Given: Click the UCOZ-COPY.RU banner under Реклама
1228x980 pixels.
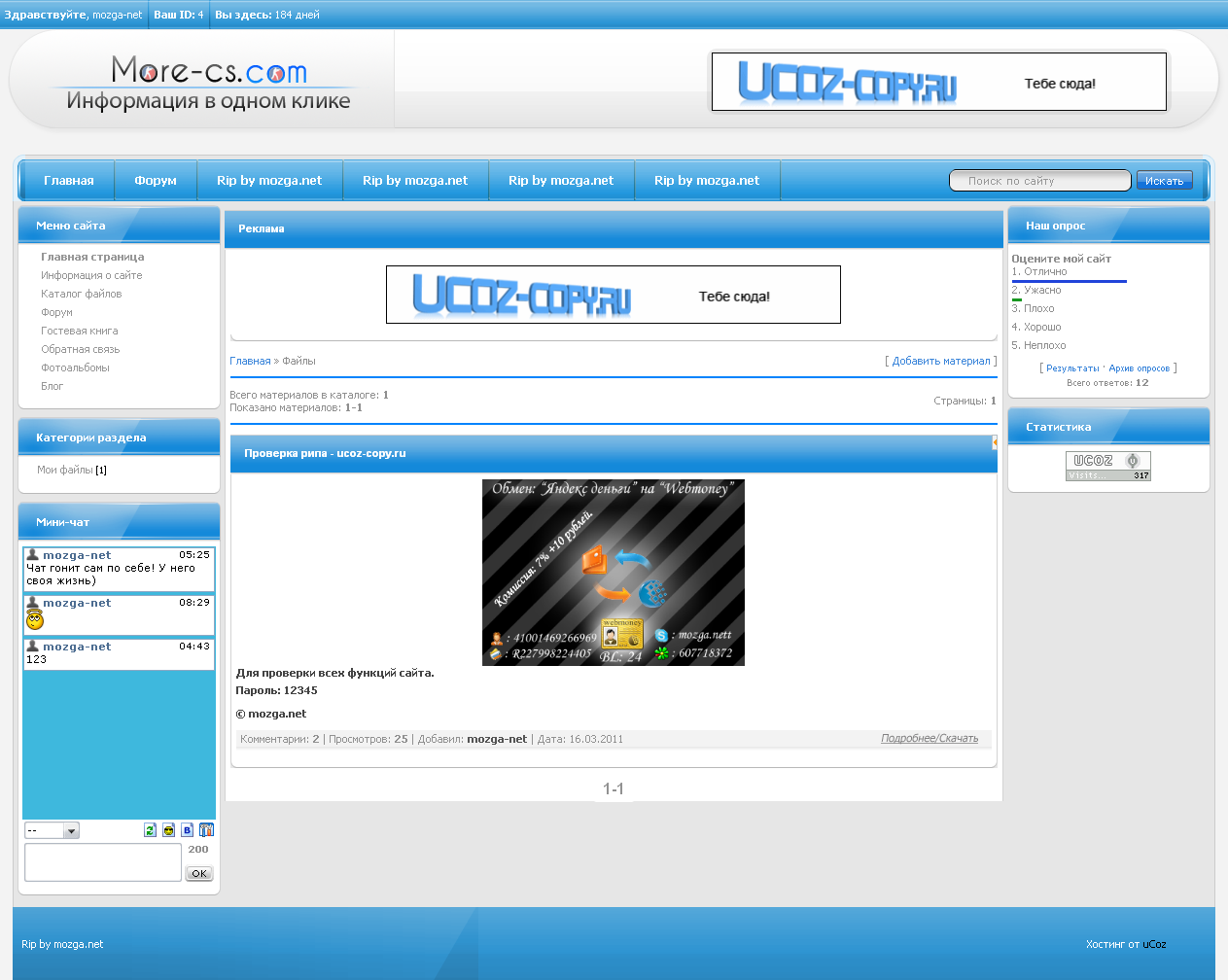Looking at the screenshot, I should tap(614, 295).
